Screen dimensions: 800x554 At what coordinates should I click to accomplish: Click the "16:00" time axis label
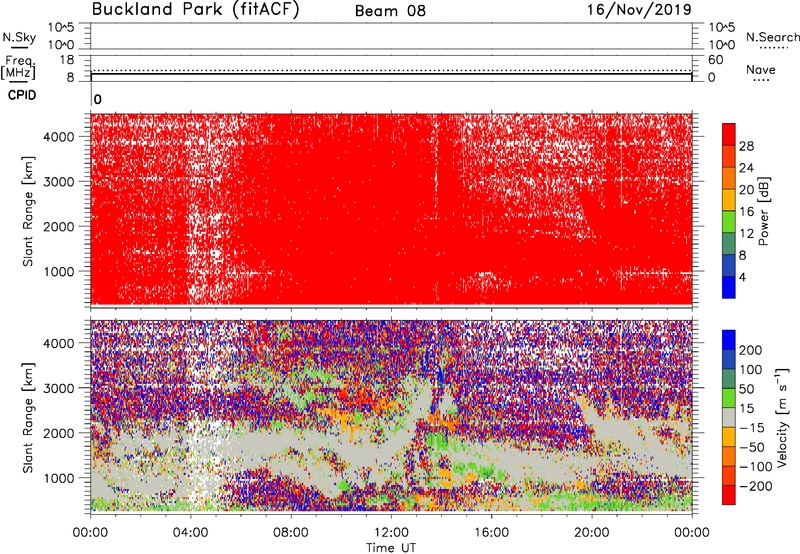(x=491, y=533)
